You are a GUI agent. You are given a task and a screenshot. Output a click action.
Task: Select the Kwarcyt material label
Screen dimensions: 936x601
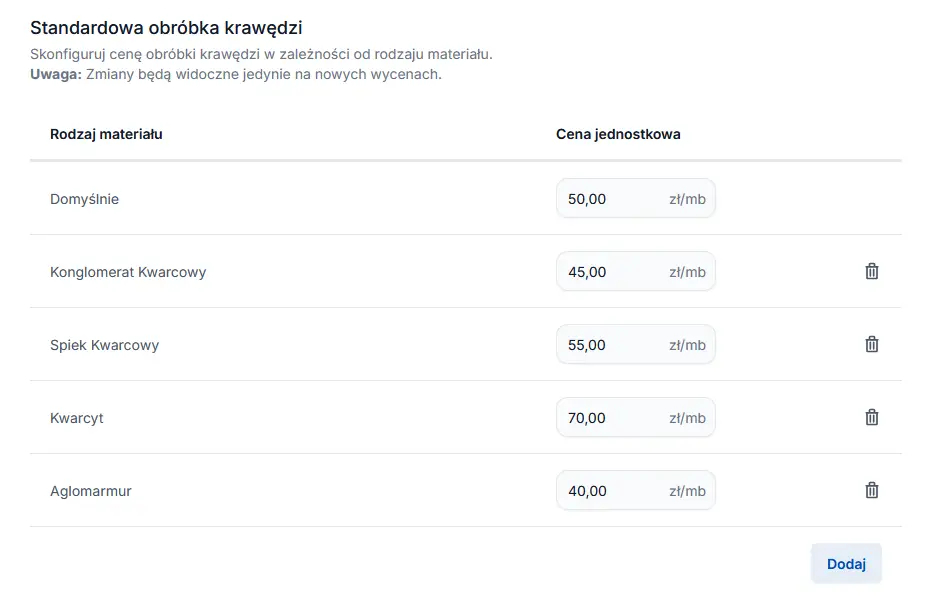point(77,418)
